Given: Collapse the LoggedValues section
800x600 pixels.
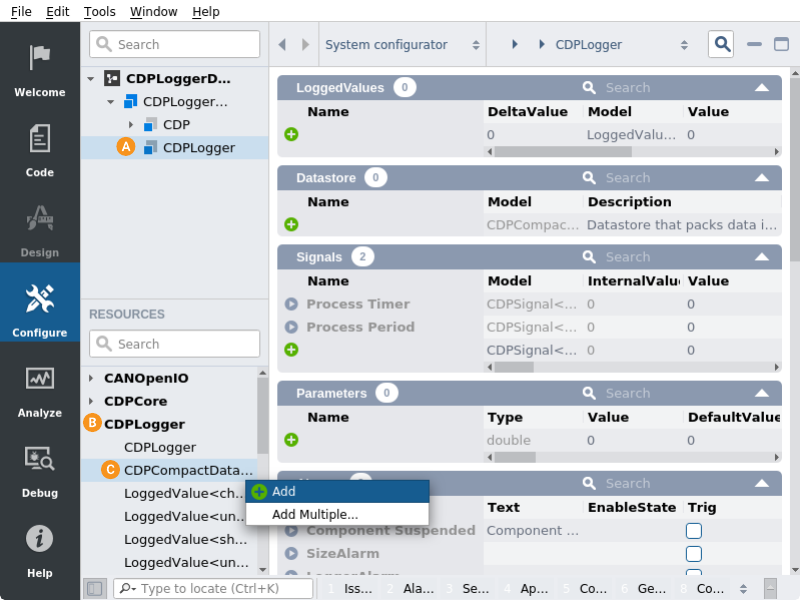Looking at the screenshot, I should point(762,88).
